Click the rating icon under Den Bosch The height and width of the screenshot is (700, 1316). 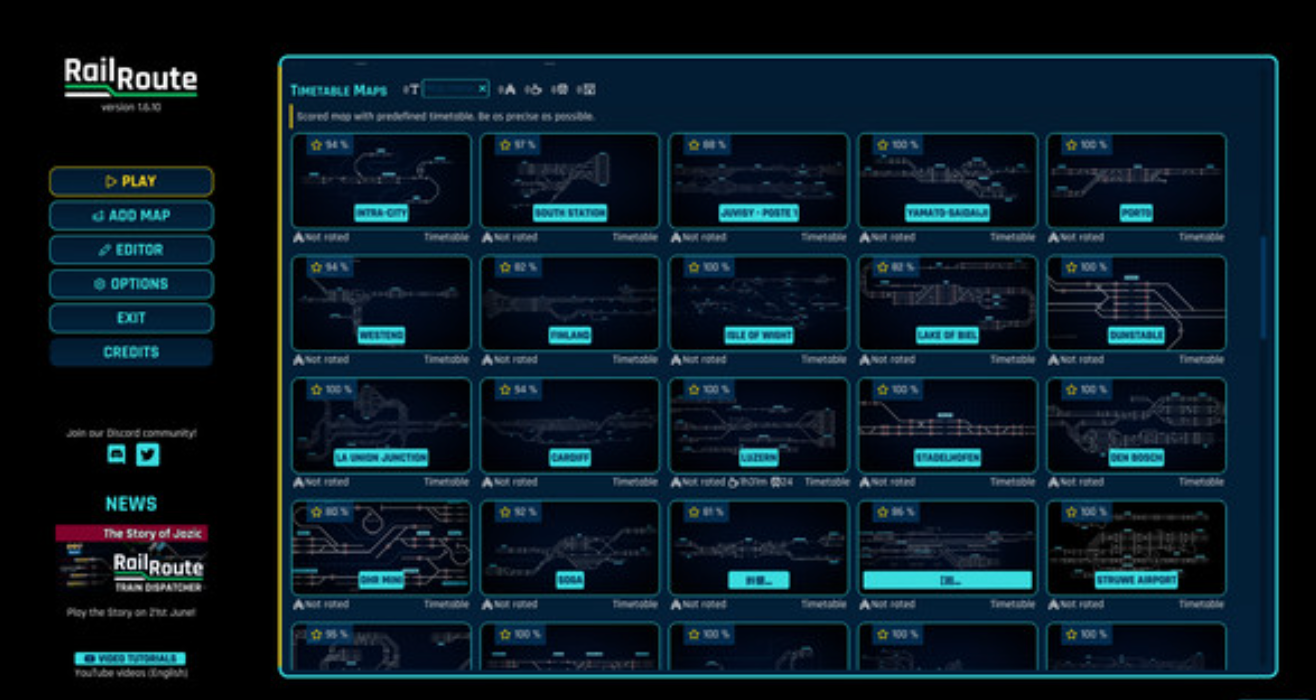(x=1053, y=481)
